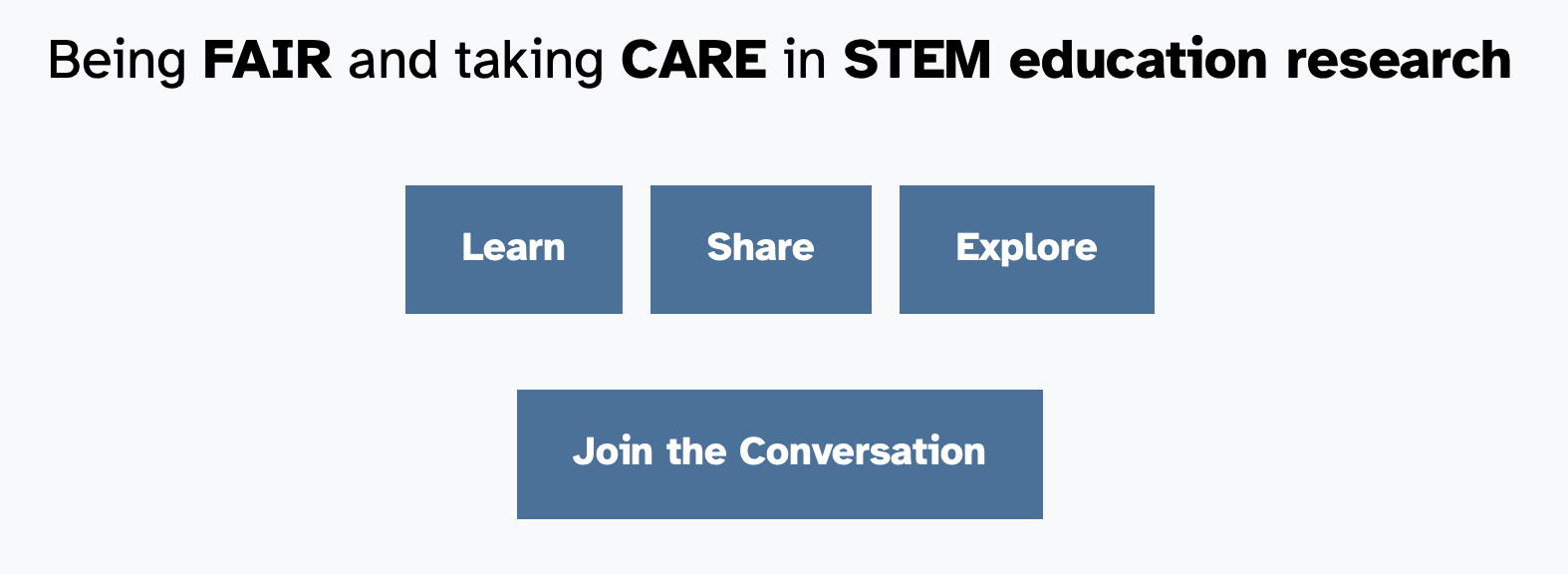Viewport: 1568px width, 574px height.
Task: Click the bold word CARE in heading
Action: [x=693, y=61]
